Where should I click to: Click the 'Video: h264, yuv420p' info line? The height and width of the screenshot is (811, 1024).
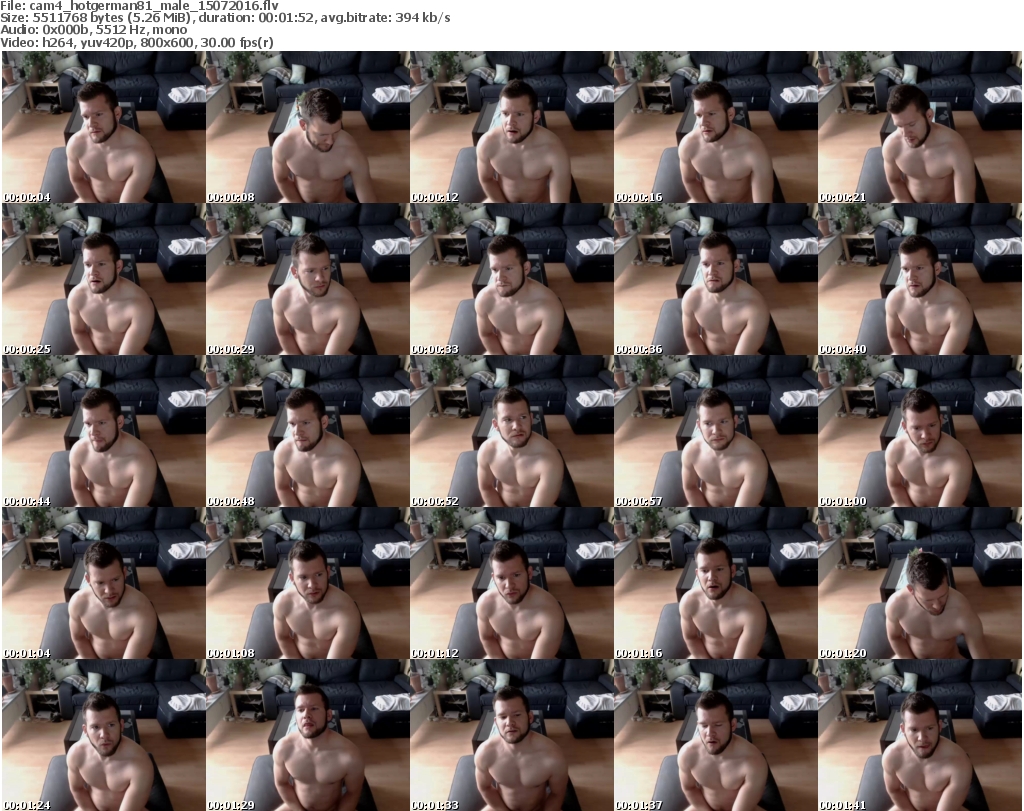(x=136, y=43)
